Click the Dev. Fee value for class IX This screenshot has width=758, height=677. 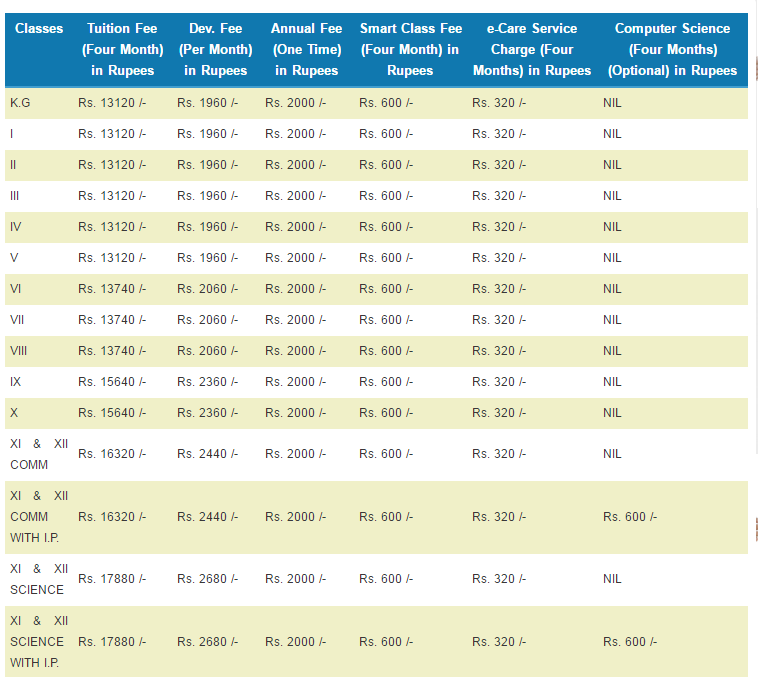tap(207, 382)
